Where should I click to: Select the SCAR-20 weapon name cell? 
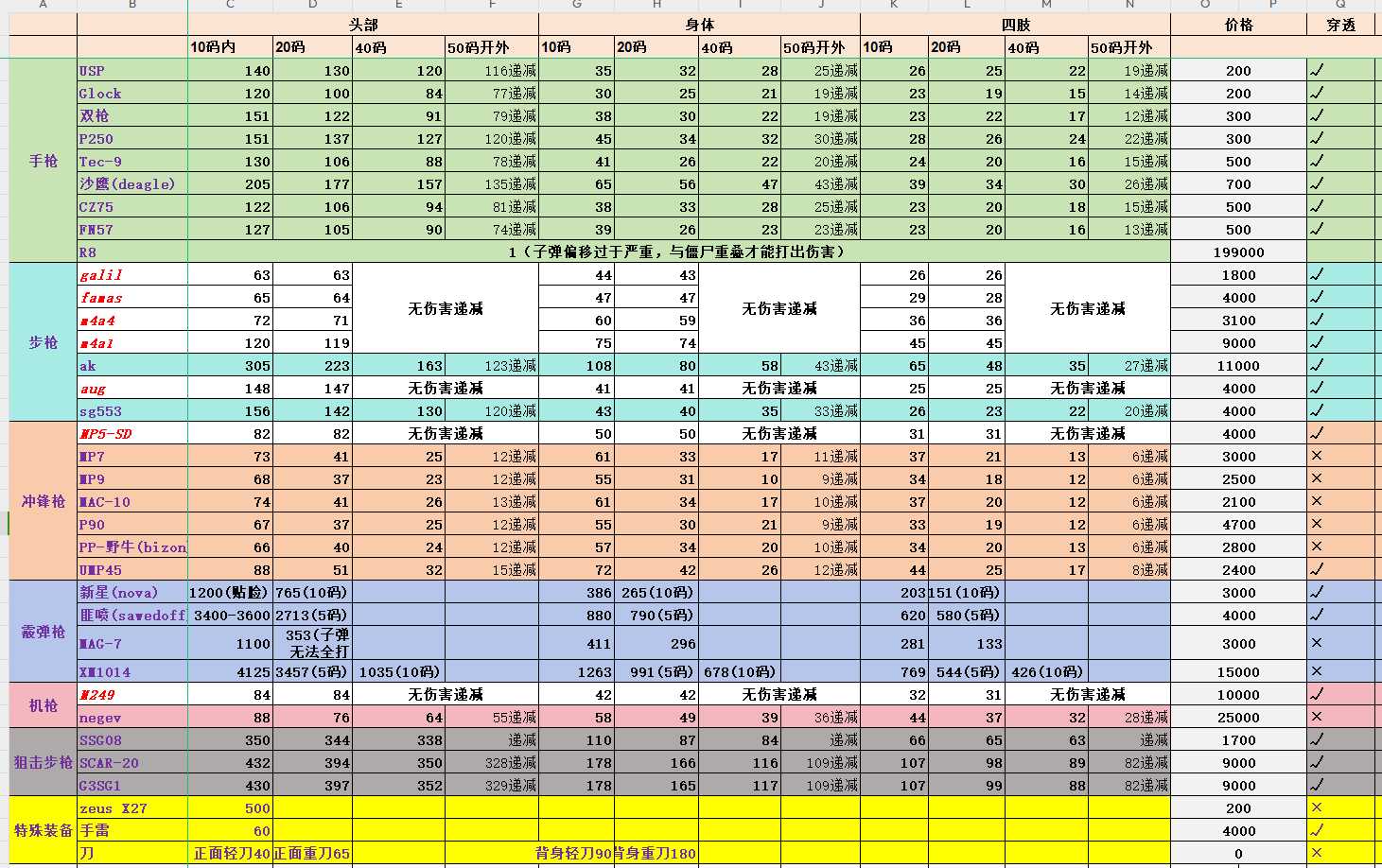[132, 762]
